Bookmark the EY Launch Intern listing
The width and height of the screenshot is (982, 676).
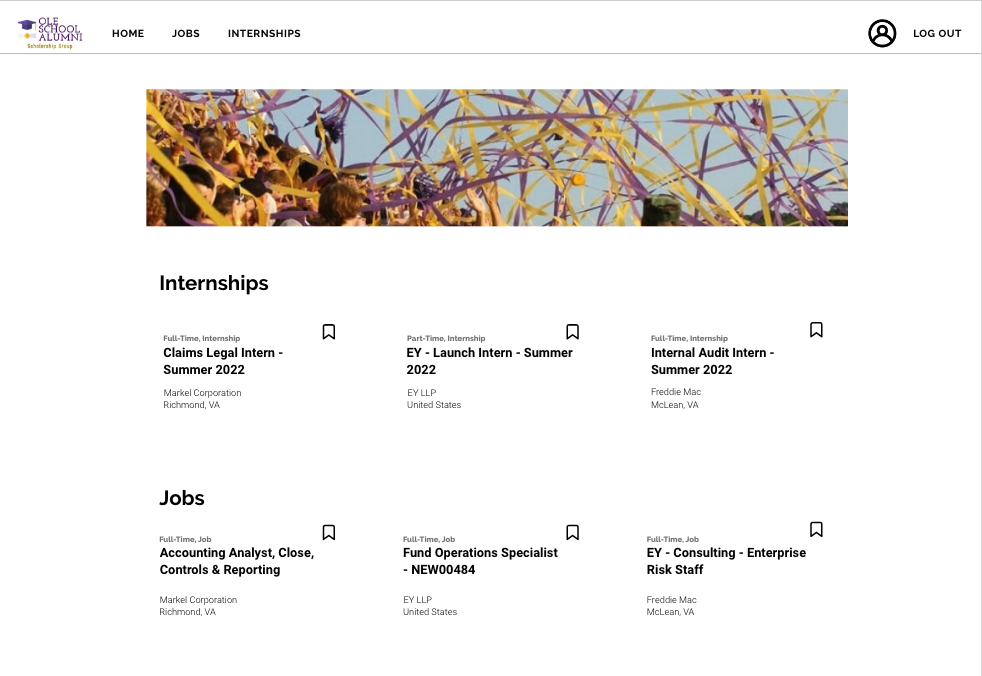tap(572, 332)
